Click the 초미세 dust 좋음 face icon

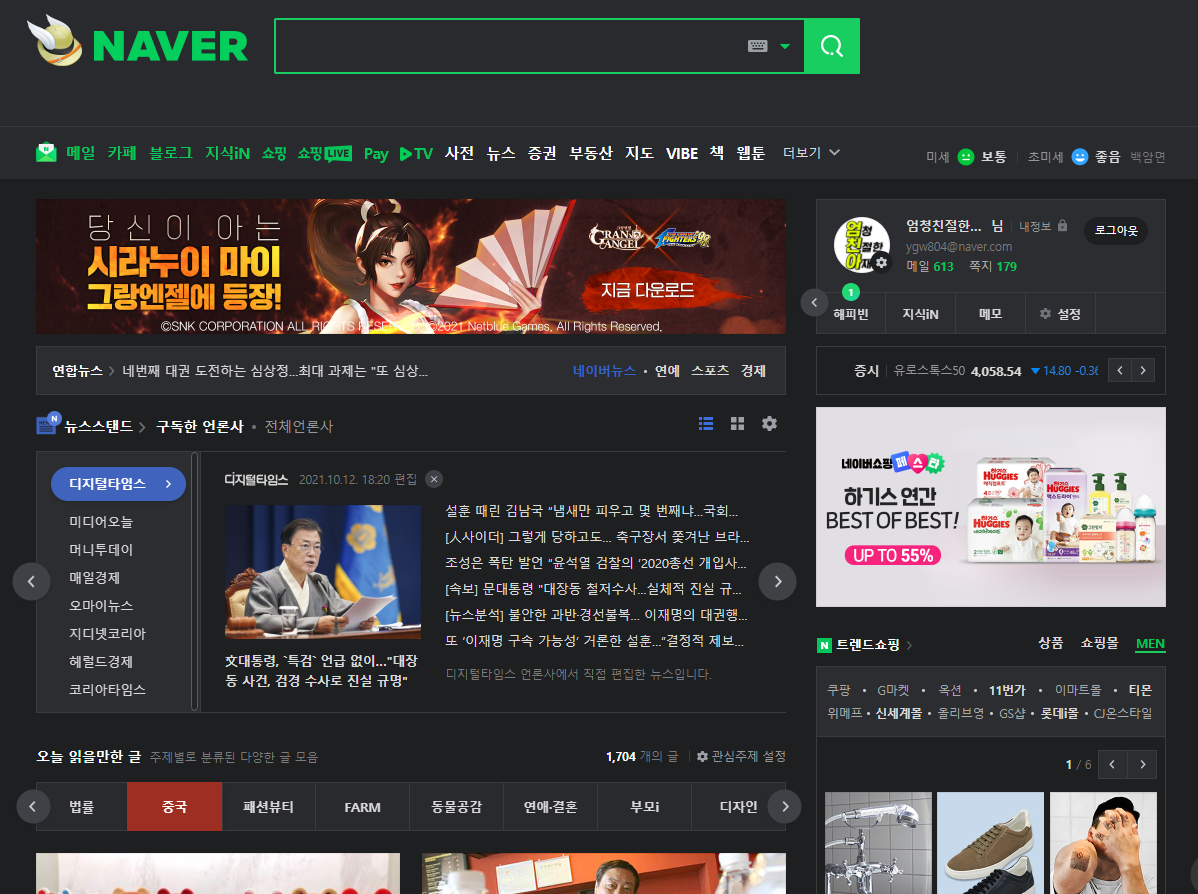point(1080,157)
